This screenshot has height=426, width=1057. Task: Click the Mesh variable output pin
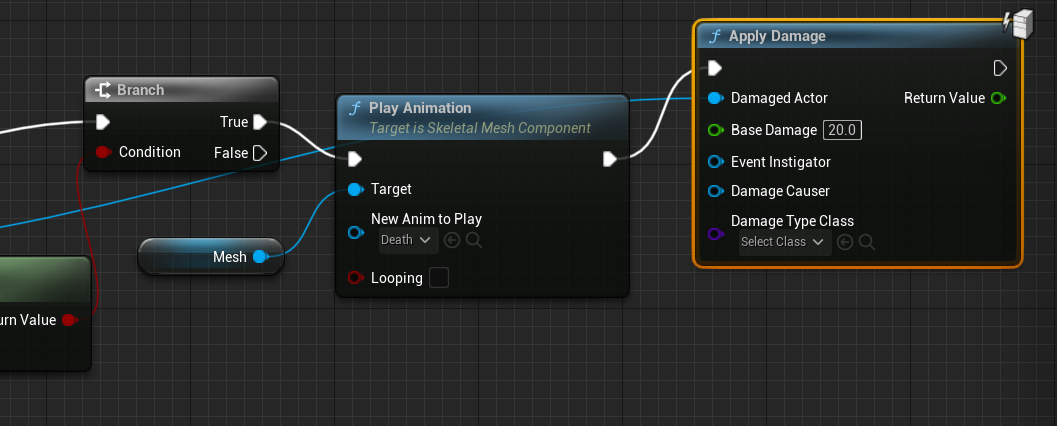point(260,257)
